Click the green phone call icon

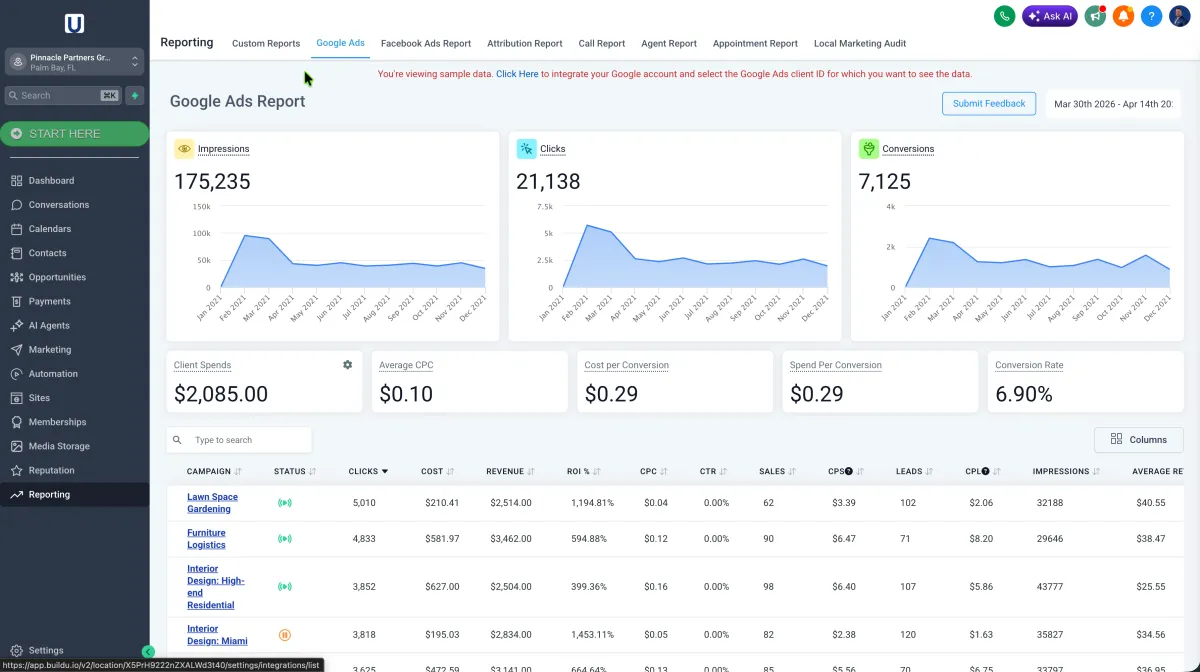pyautogui.click(x=1004, y=16)
